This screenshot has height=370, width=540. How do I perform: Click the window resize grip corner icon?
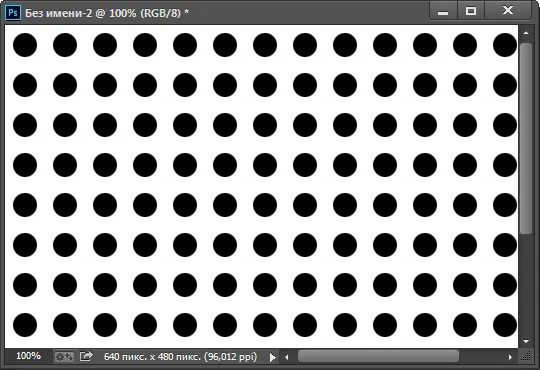point(526,357)
